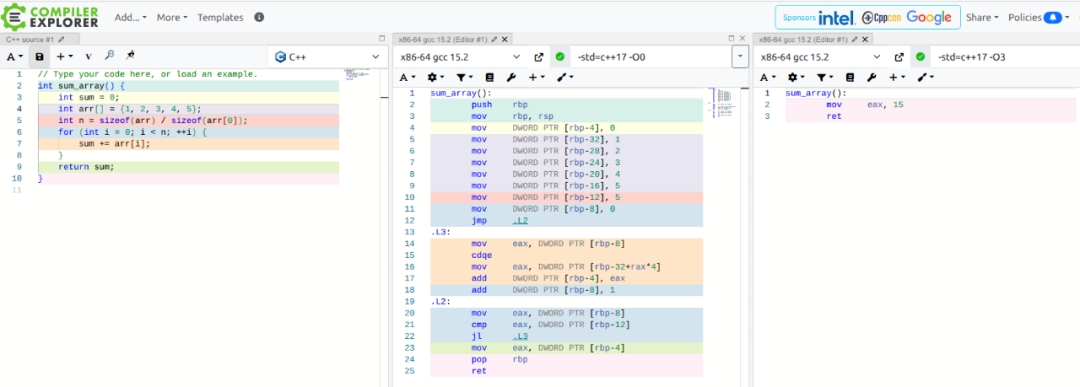Viewport: 1080px width, 387px height.
Task: Pop out the compiler picker in the -O3 pane
Action: [899, 57]
